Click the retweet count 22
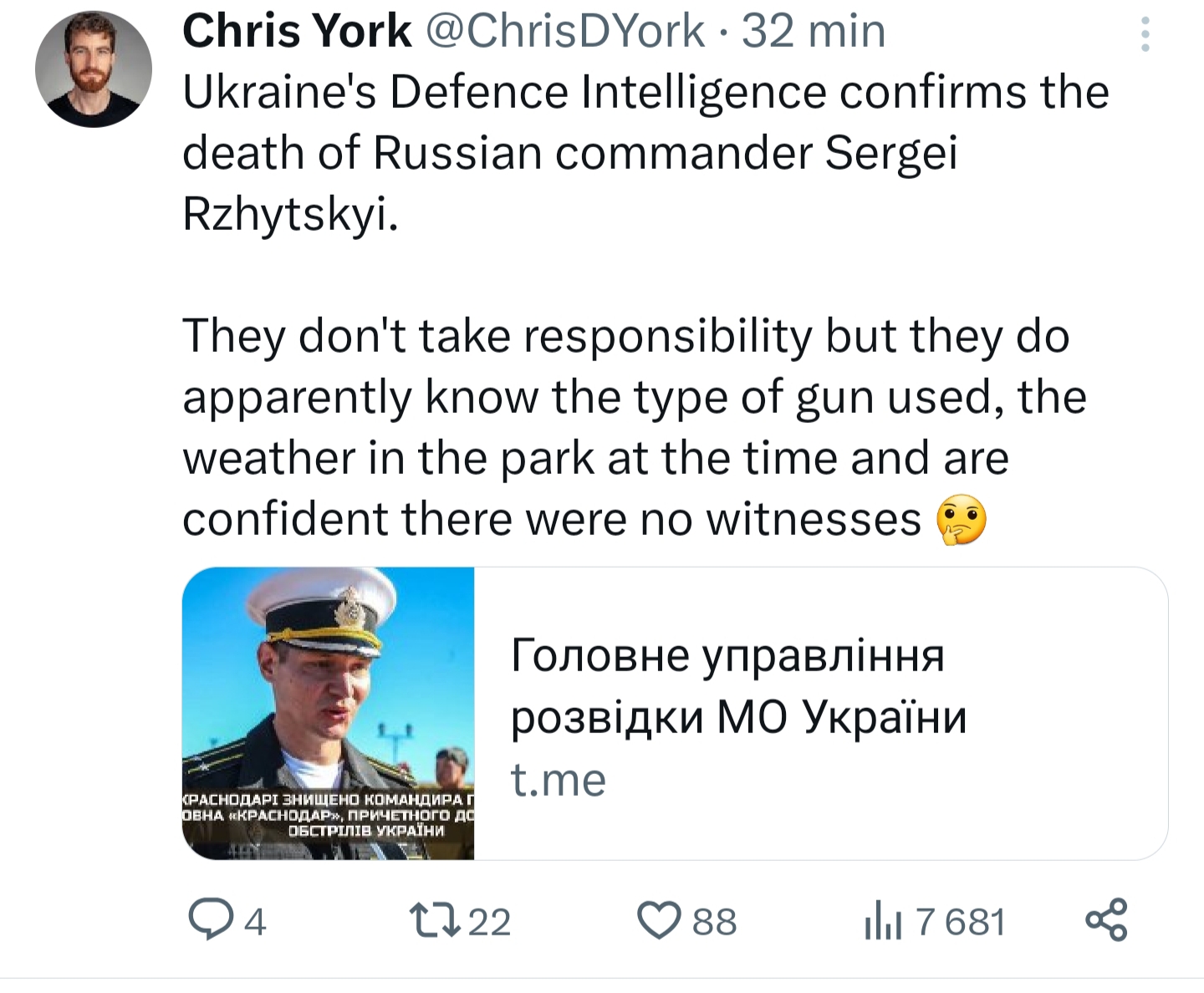 click(x=489, y=922)
